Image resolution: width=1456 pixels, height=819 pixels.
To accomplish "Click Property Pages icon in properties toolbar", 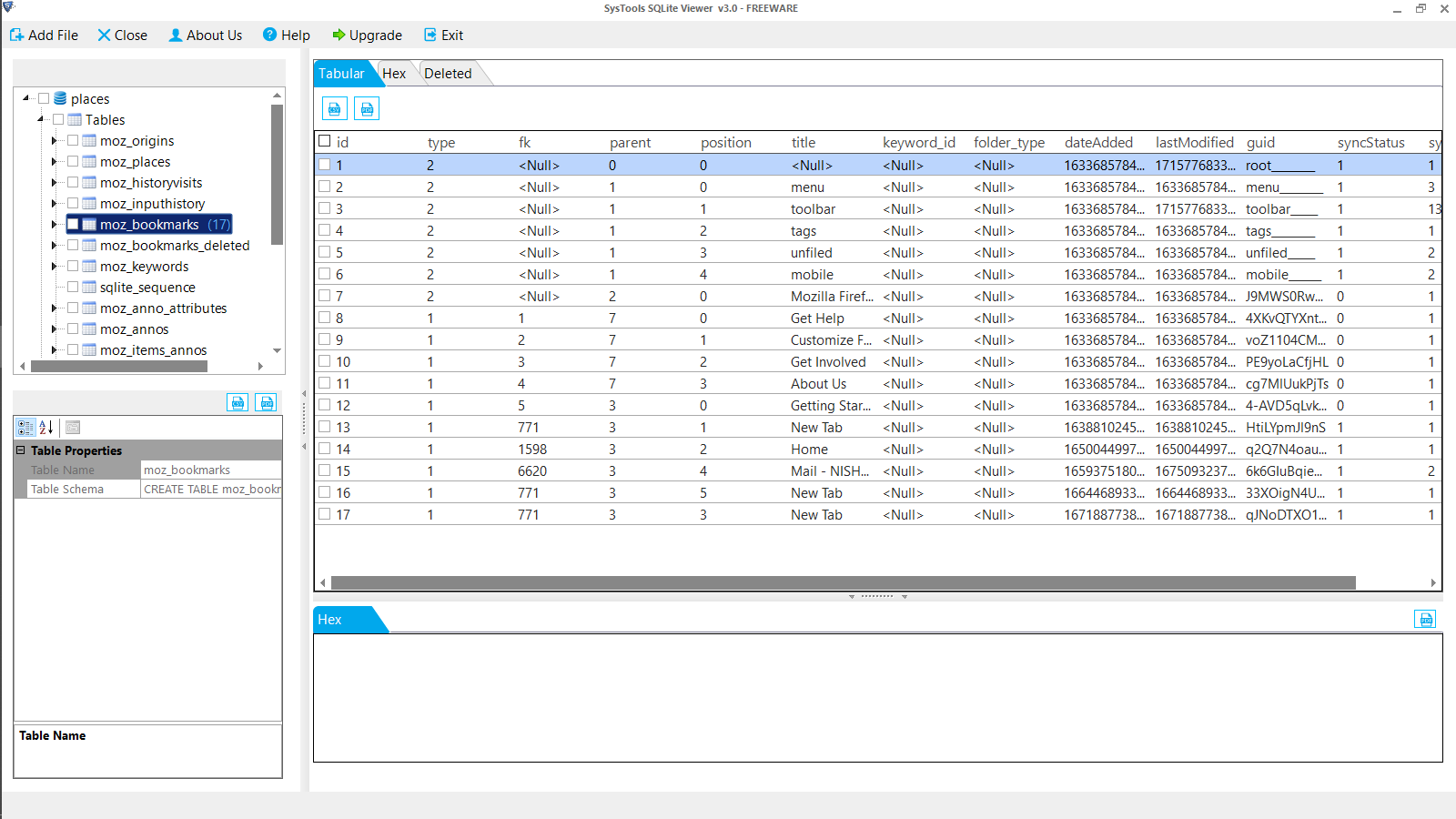I will pyautogui.click(x=73, y=427).
